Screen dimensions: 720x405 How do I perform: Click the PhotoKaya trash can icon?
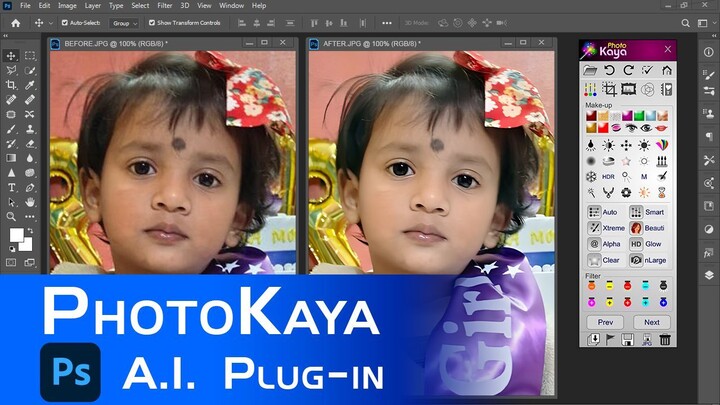pyautogui.click(x=665, y=339)
